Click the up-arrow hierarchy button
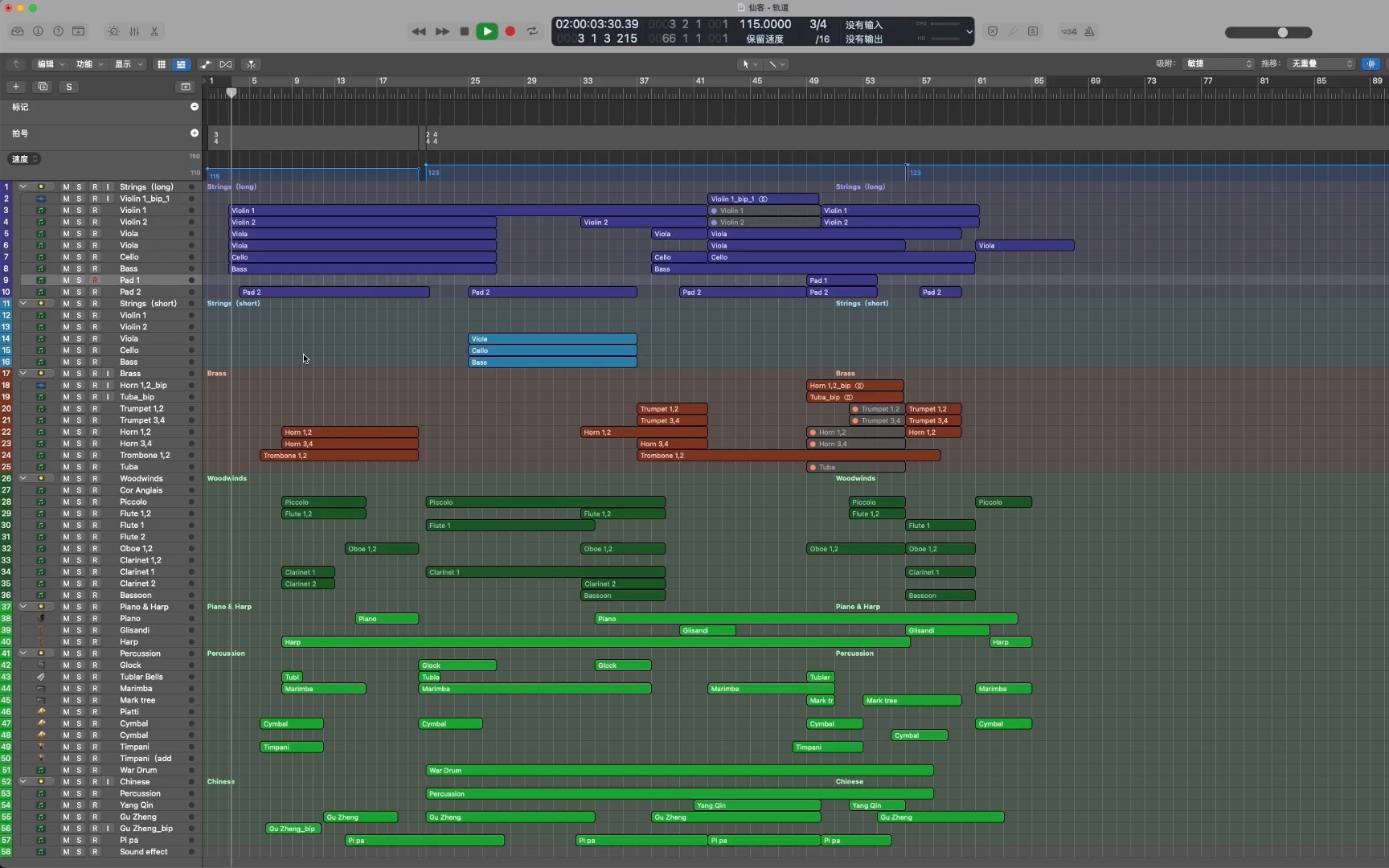This screenshot has width=1389, height=868. (x=15, y=64)
